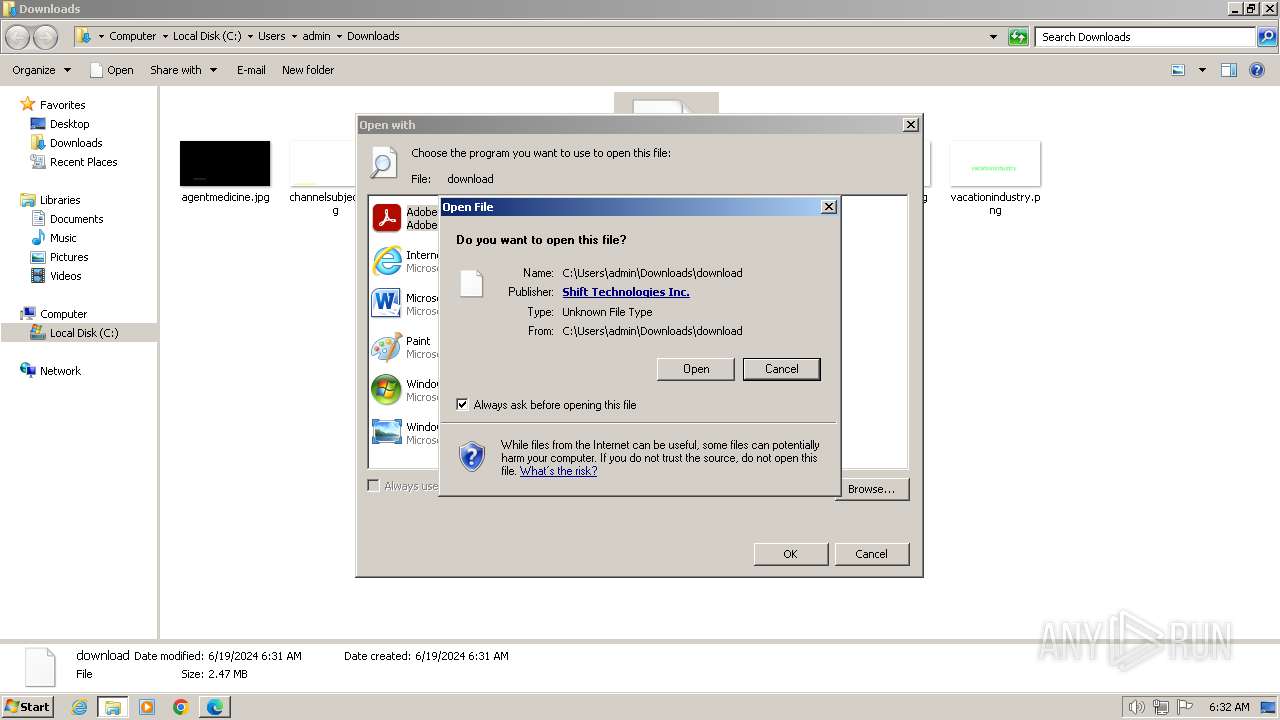Screen dimensions: 1280x720
Task: Click the change view icon
Action: [x=1178, y=70]
